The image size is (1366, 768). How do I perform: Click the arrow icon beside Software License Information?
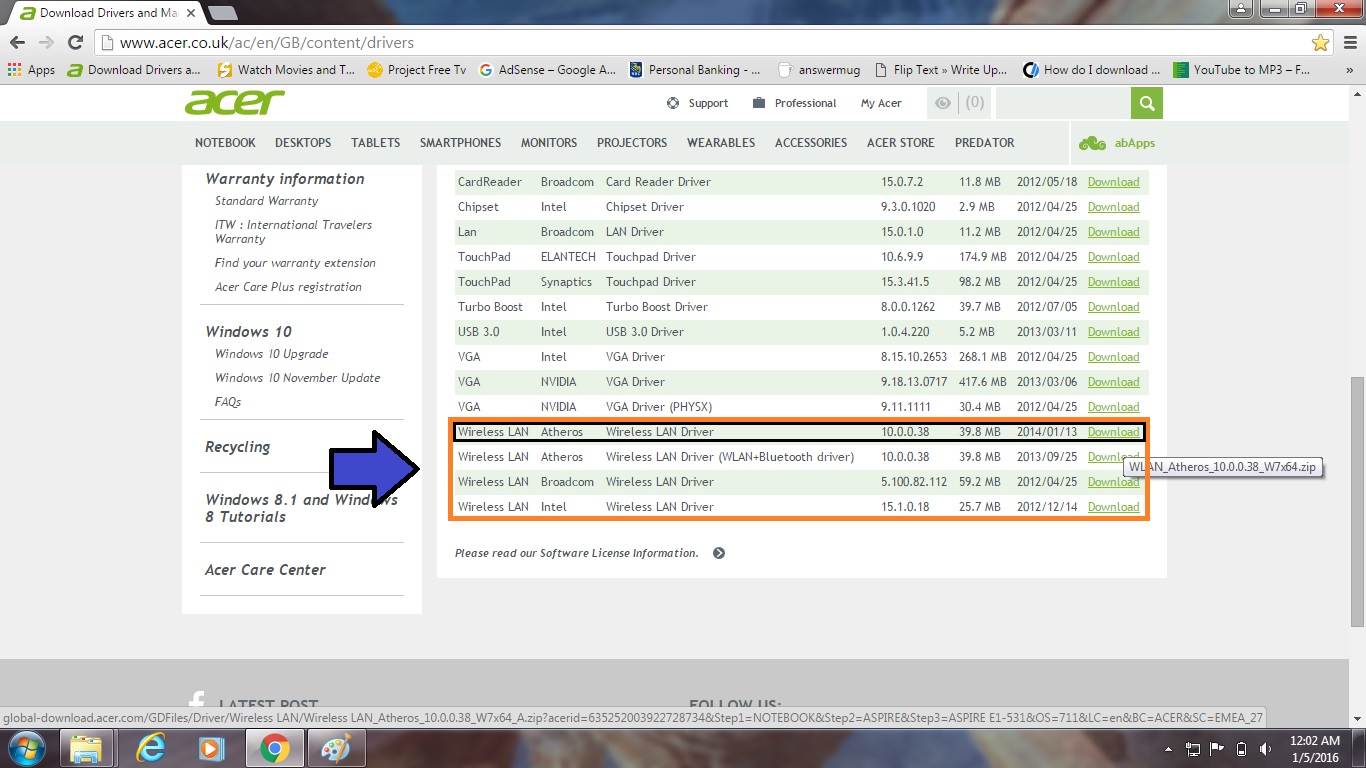[x=718, y=553]
